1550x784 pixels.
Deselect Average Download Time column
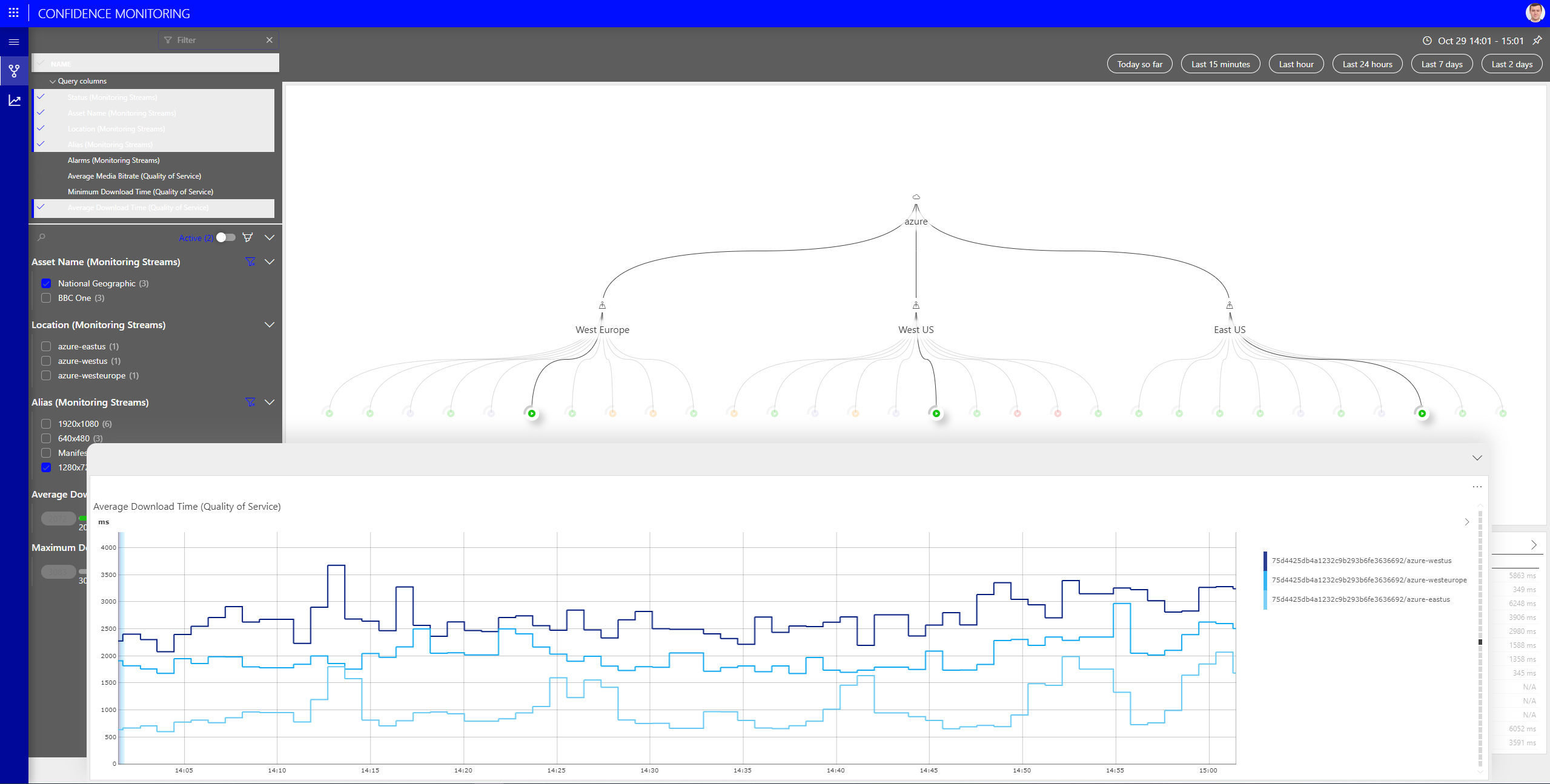point(153,207)
